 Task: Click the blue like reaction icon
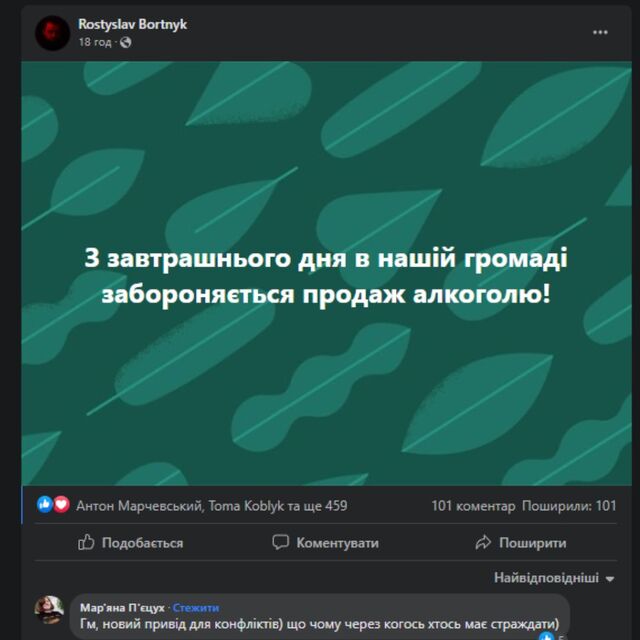(45, 504)
